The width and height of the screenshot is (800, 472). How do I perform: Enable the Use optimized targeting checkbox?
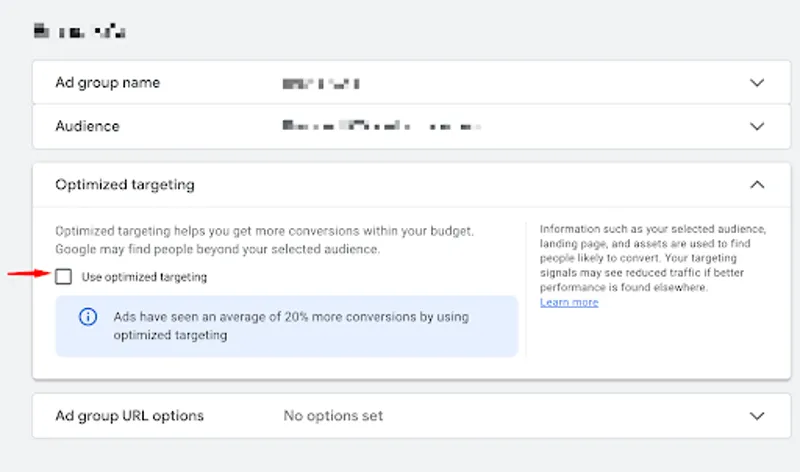coord(63,277)
